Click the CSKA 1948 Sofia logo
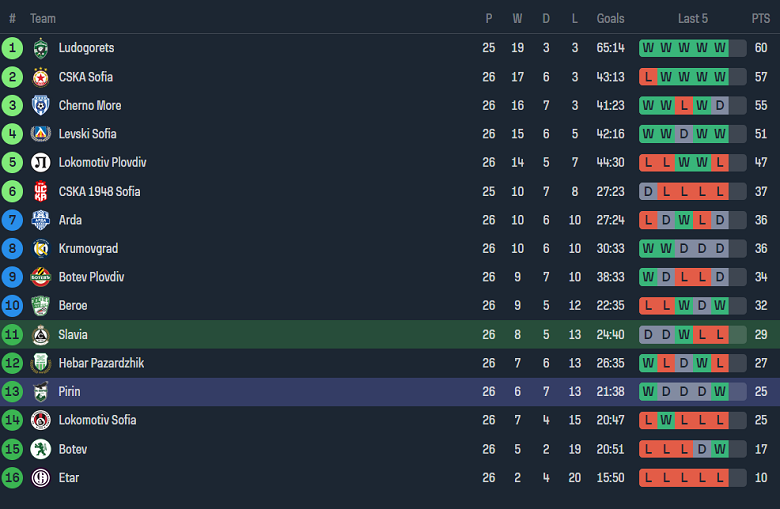The width and height of the screenshot is (780, 509). coord(40,191)
